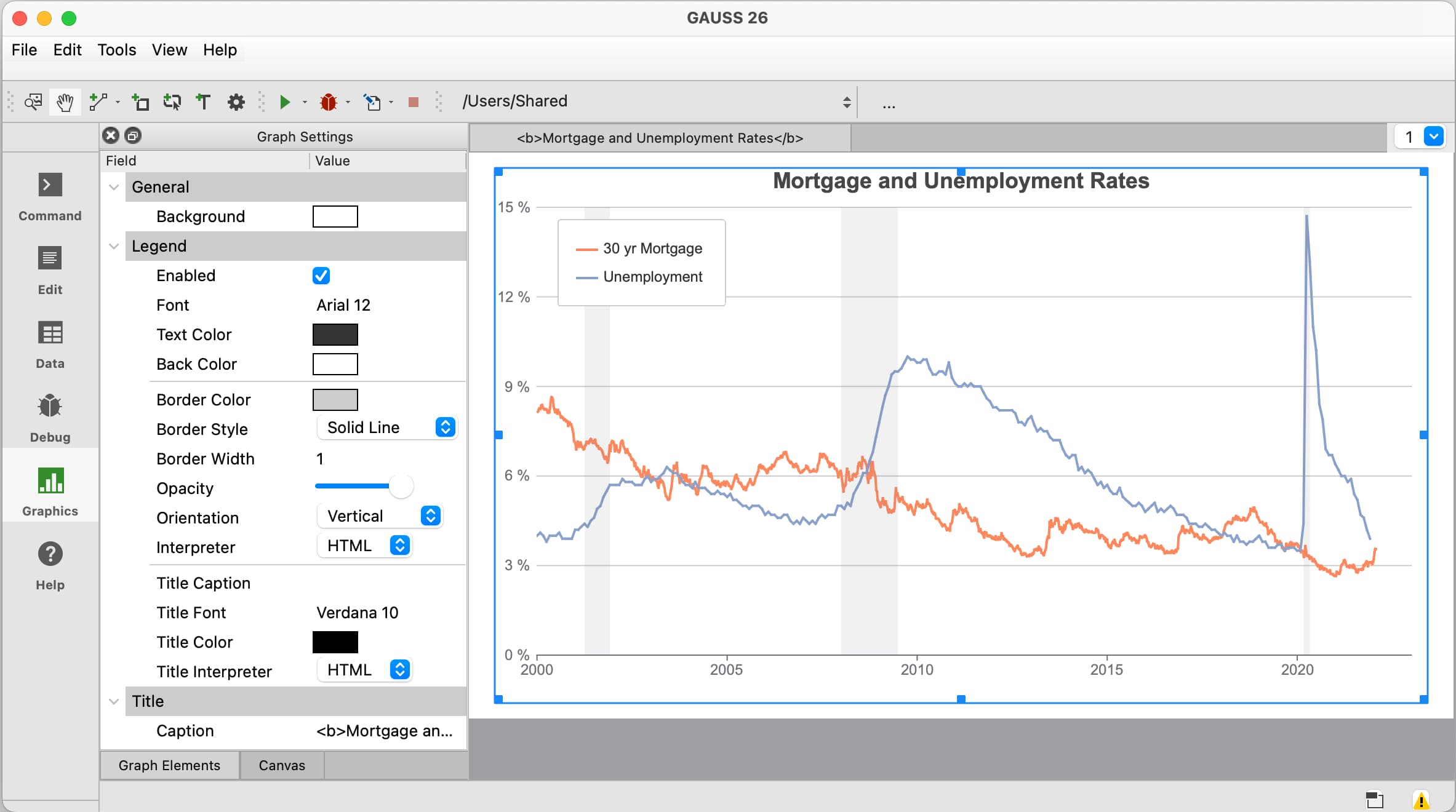Open the Border Style dropdown
The height and width of the screenshot is (812, 1456).
pyautogui.click(x=386, y=428)
